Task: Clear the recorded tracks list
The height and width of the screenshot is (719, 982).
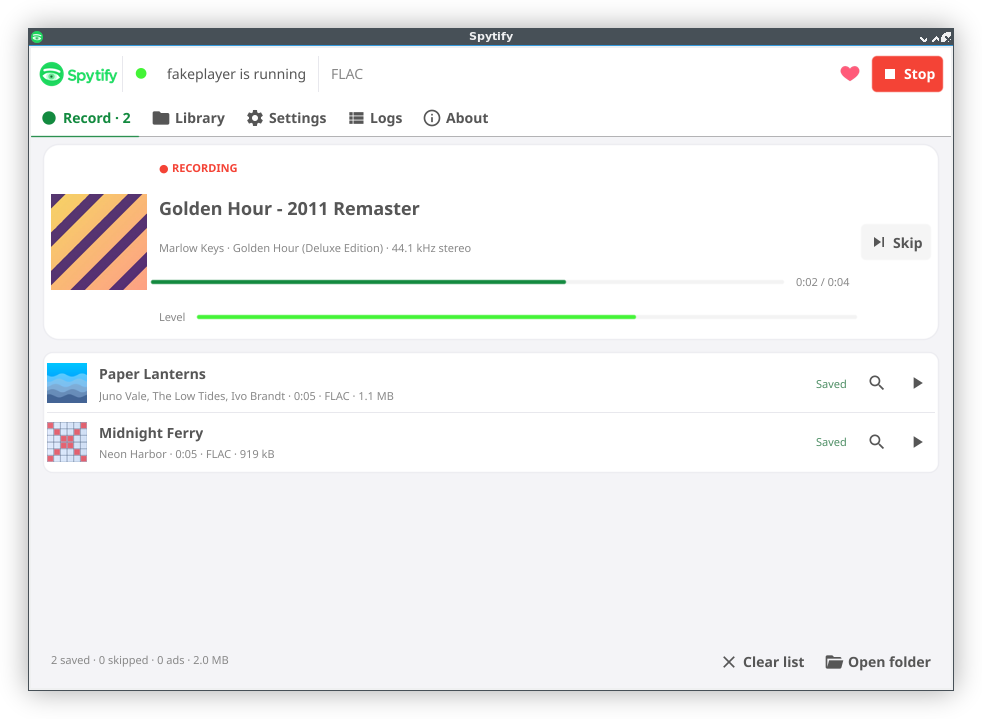Action: 763,662
